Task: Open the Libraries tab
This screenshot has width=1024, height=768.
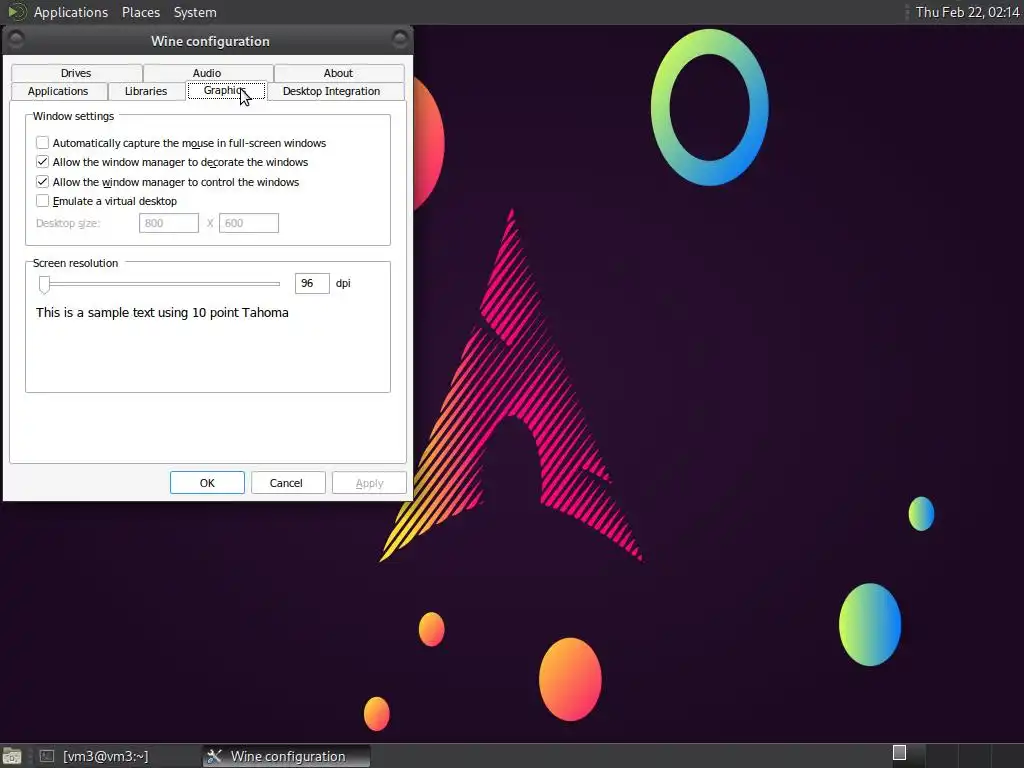Action: tap(146, 91)
